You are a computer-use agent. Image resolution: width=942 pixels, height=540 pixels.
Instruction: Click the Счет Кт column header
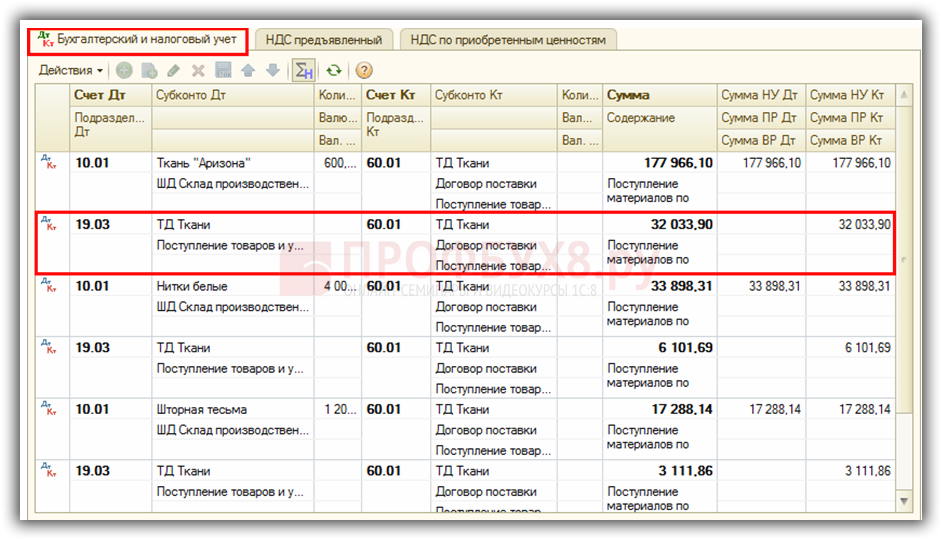[396, 95]
